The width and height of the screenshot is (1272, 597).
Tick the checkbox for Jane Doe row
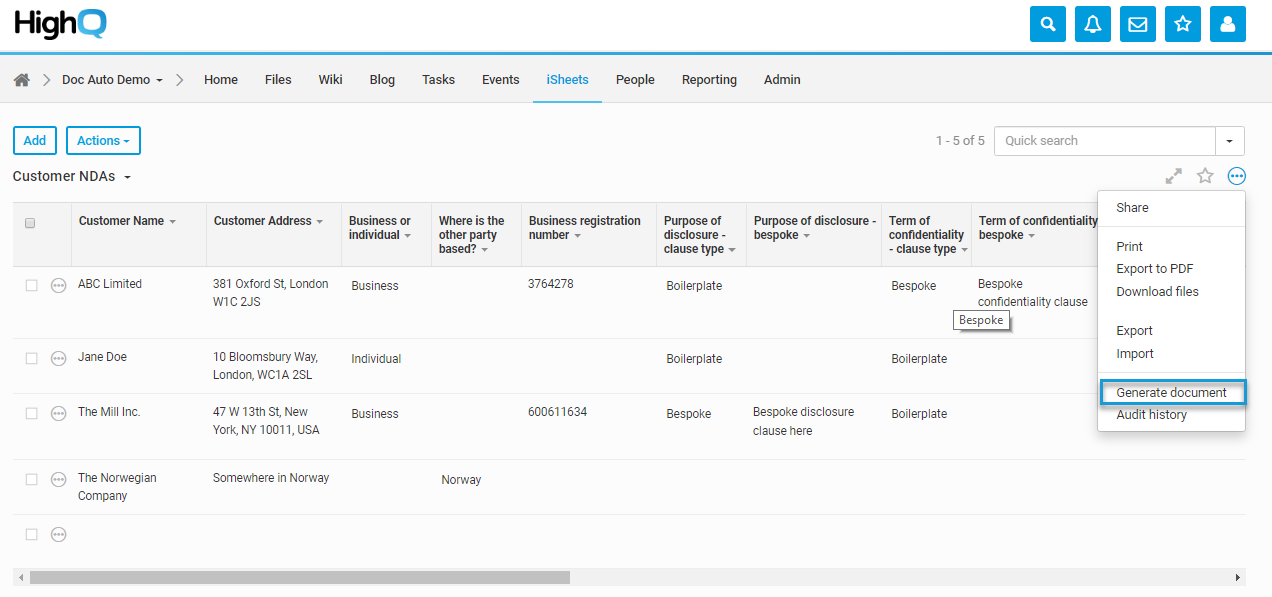coord(31,358)
